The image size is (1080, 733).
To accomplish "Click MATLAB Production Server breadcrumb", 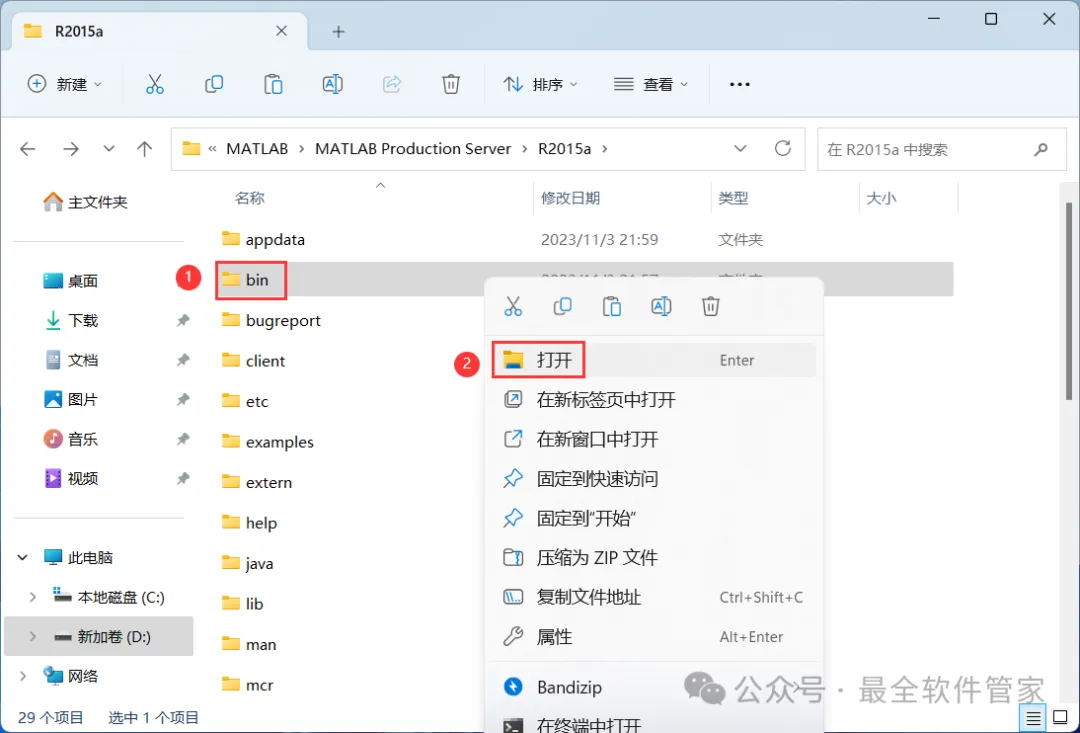I will click(413, 149).
